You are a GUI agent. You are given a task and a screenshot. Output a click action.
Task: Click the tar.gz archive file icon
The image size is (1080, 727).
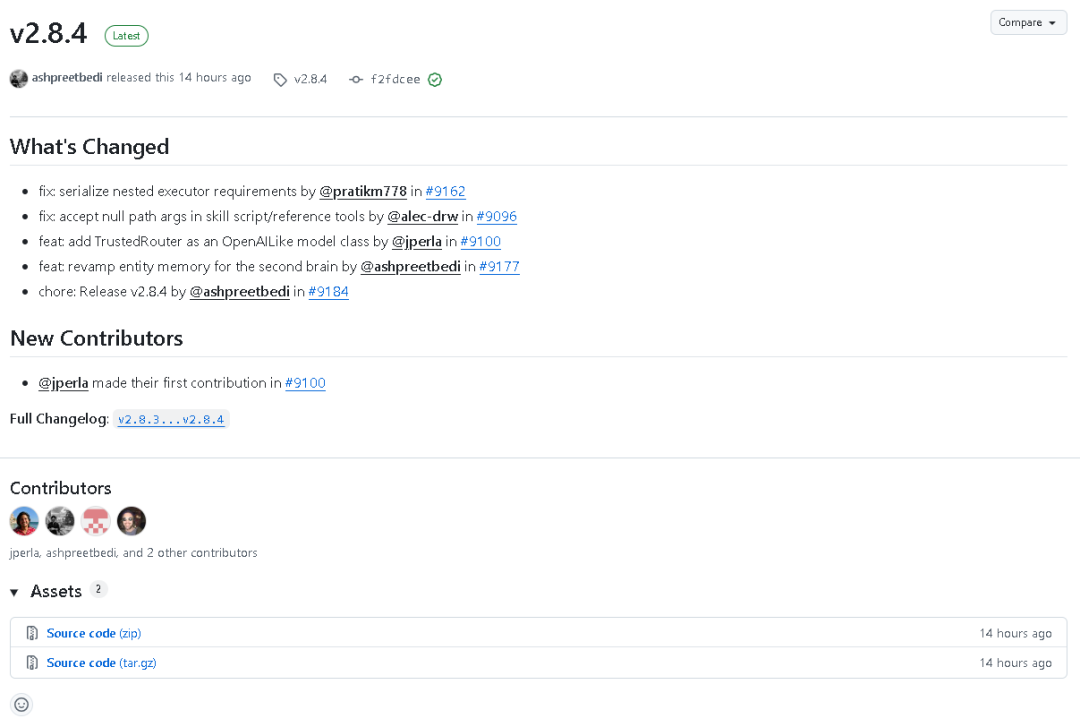point(32,662)
